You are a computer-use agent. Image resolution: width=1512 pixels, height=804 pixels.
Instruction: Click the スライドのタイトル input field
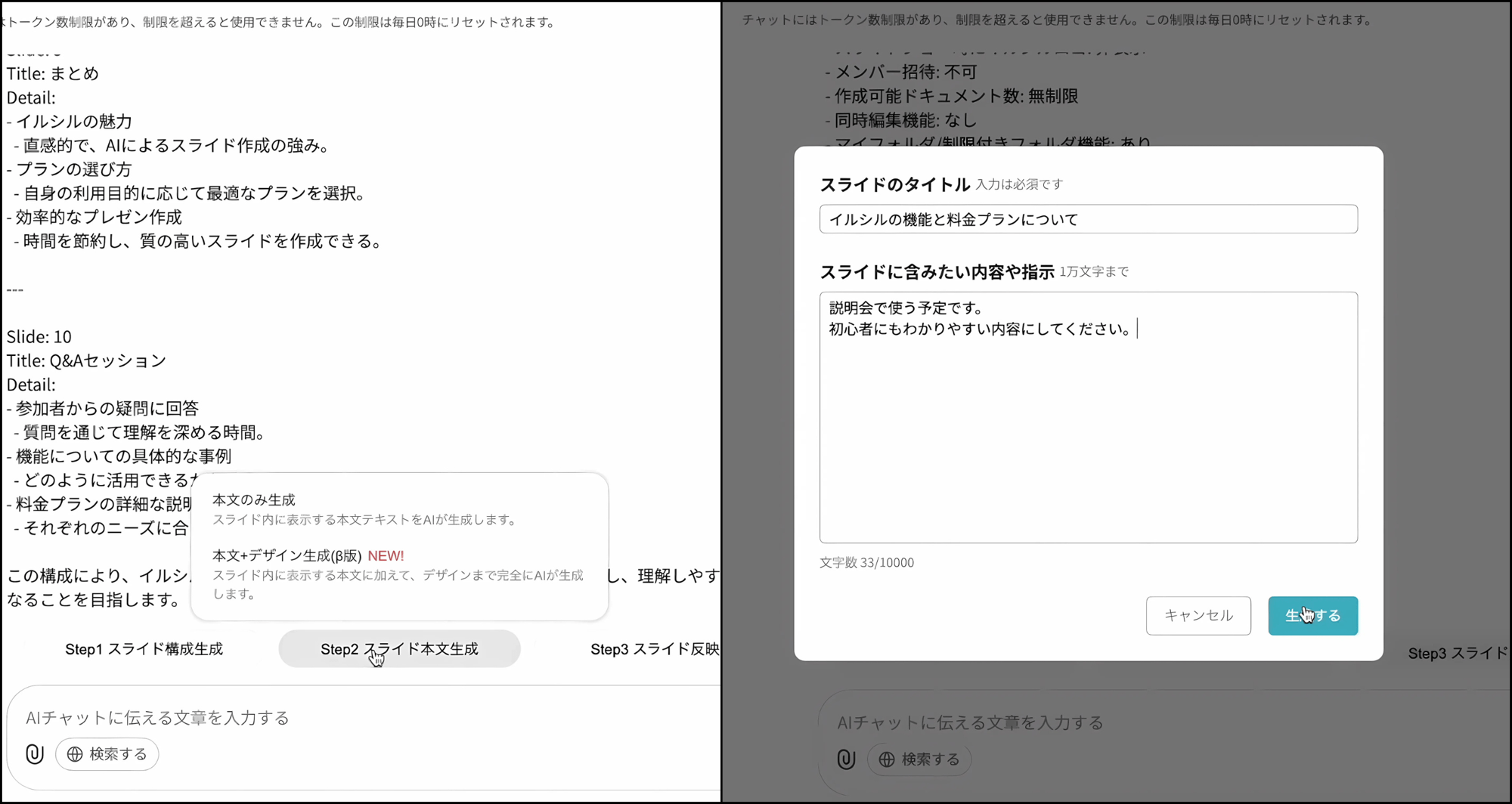tap(1088, 219)
